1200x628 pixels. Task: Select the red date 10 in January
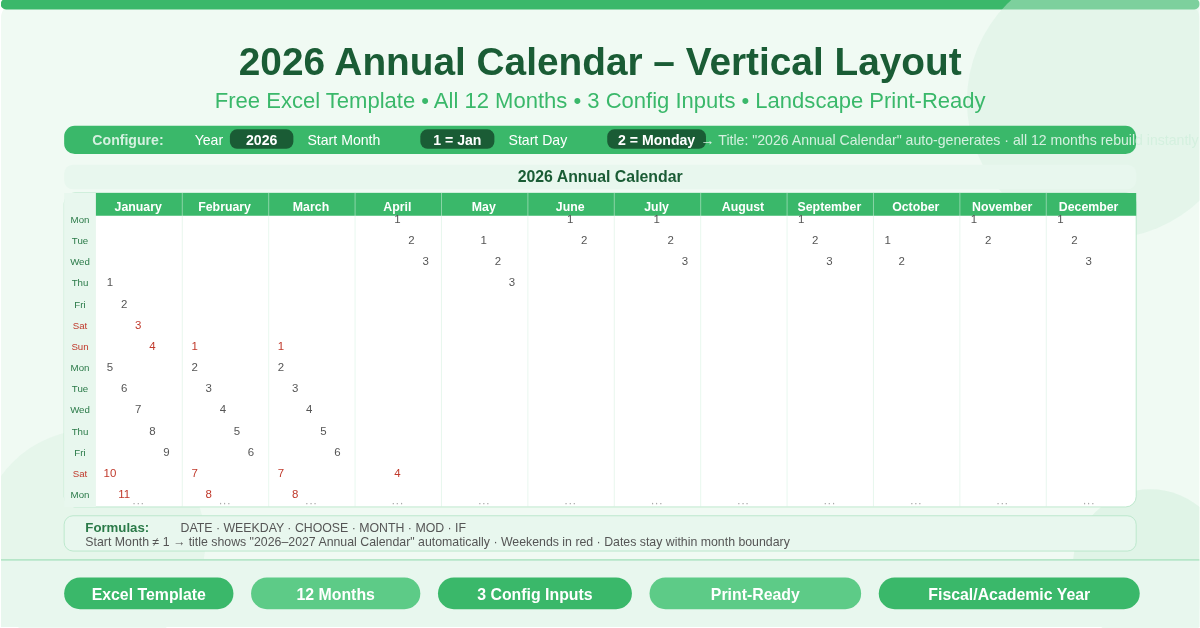click(110, 473)
